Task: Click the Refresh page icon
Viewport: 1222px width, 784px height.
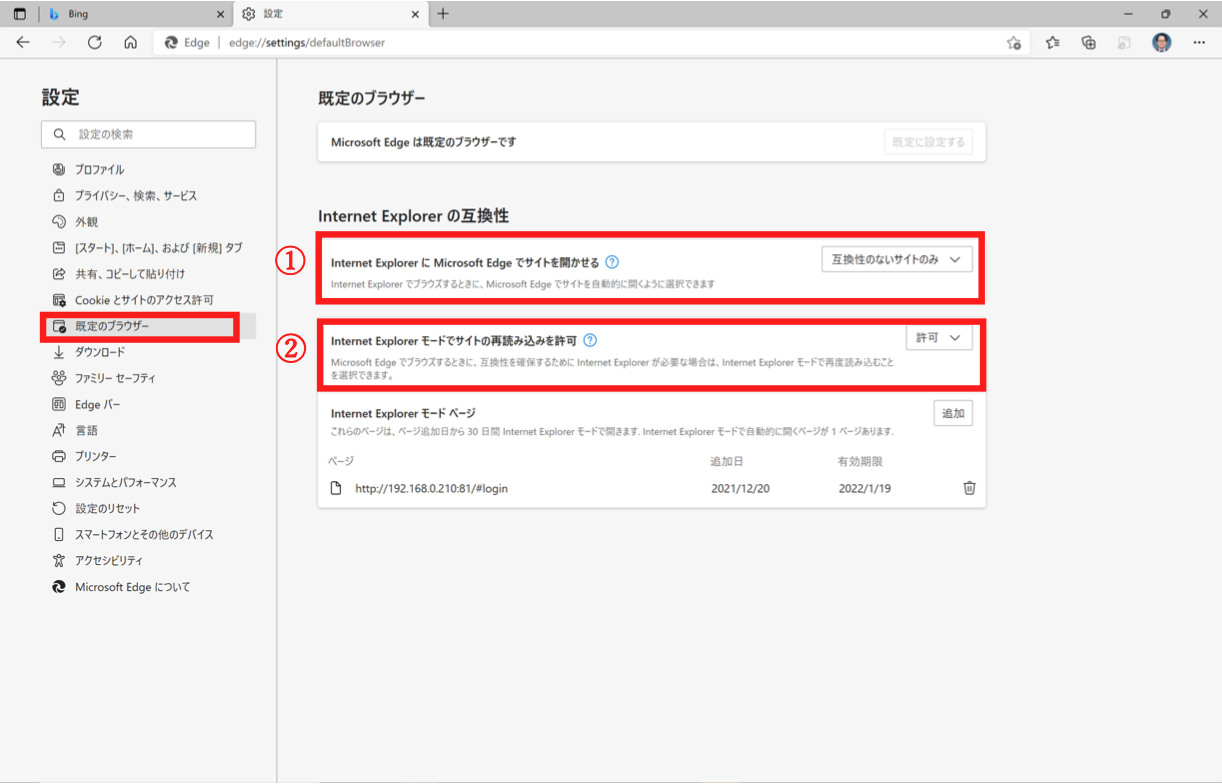Action: 95,43
